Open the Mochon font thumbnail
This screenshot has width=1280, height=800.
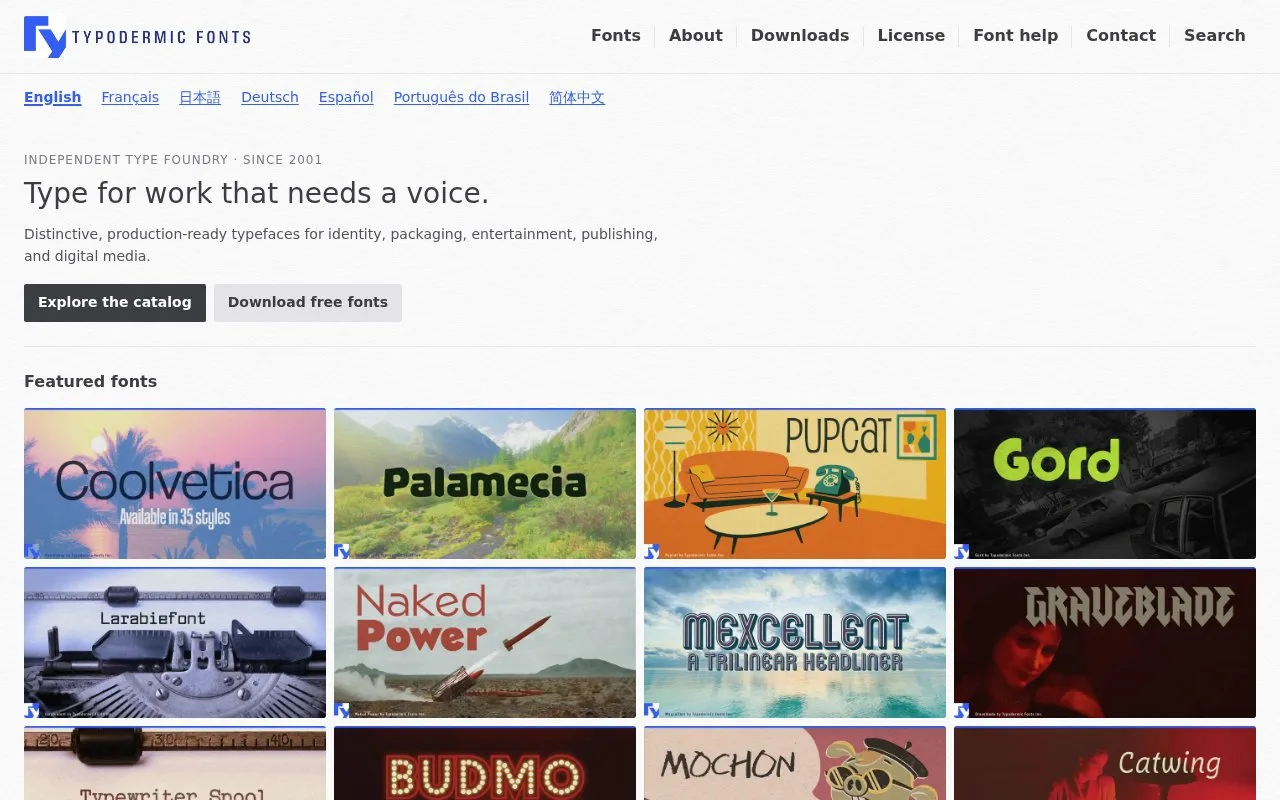[x=795, y=764]
